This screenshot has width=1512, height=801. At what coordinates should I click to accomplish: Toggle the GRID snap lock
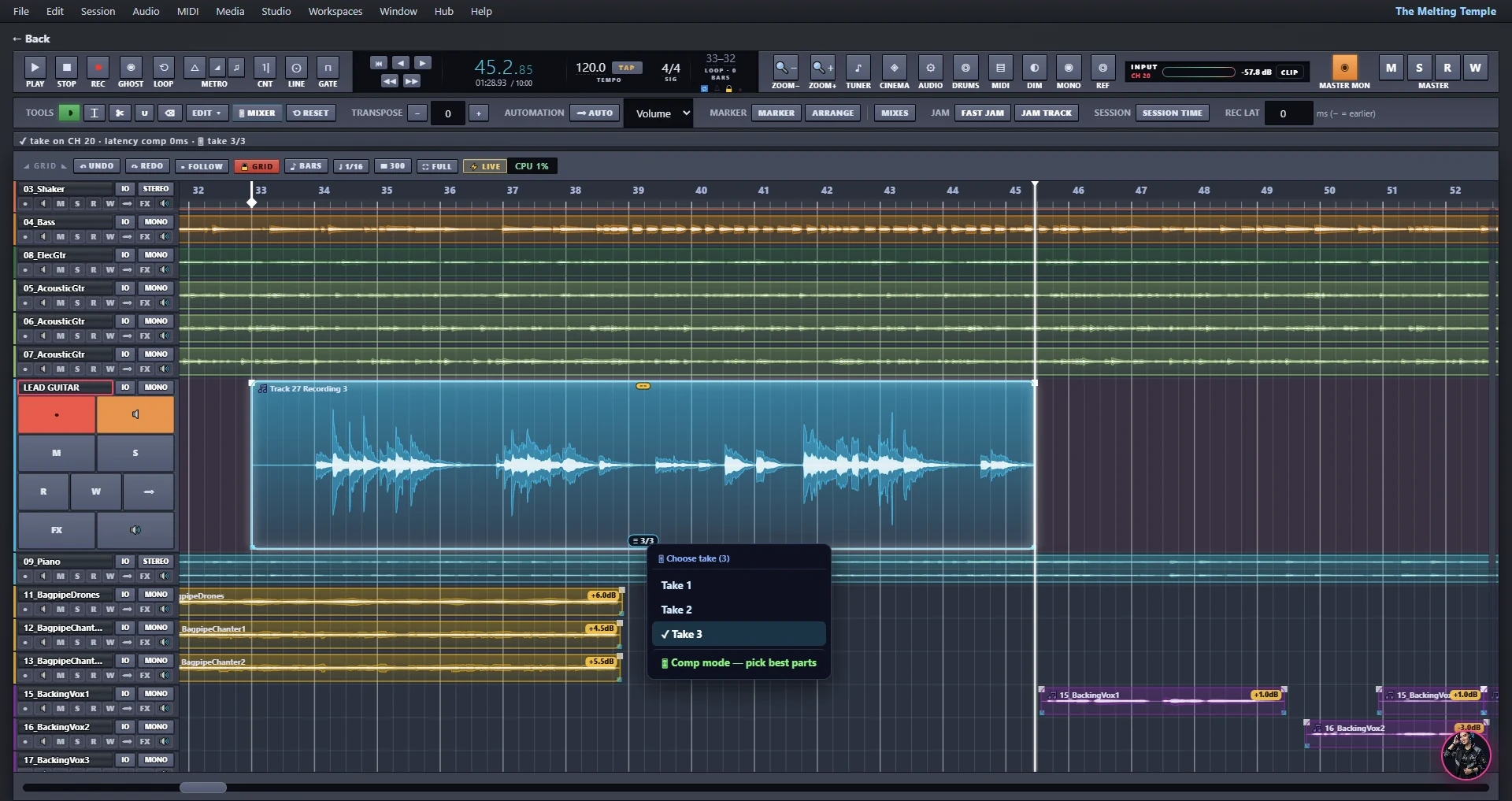[257, 166]
